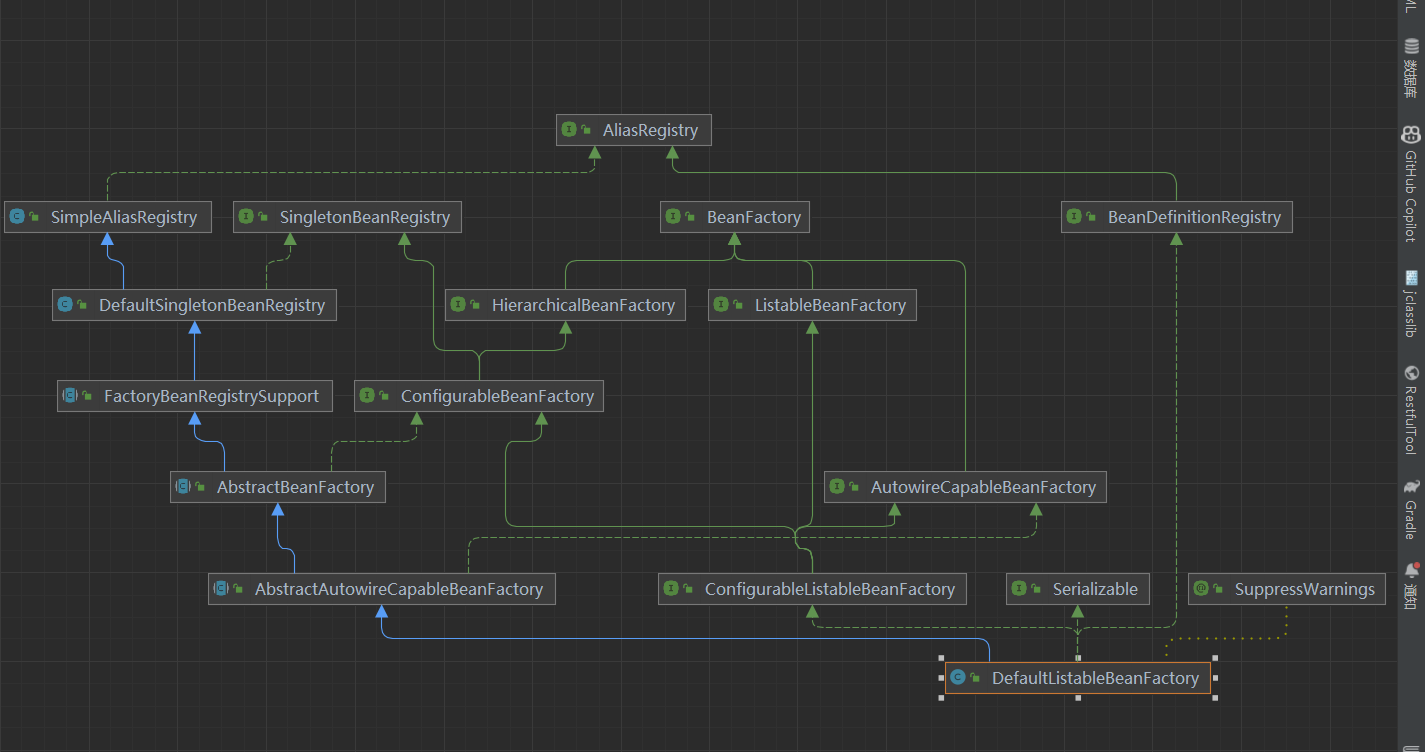Click abstract class icon on AbstractBeanFactory node
The width and height of the screenshot is (1425, 752).
pos(183,487)
